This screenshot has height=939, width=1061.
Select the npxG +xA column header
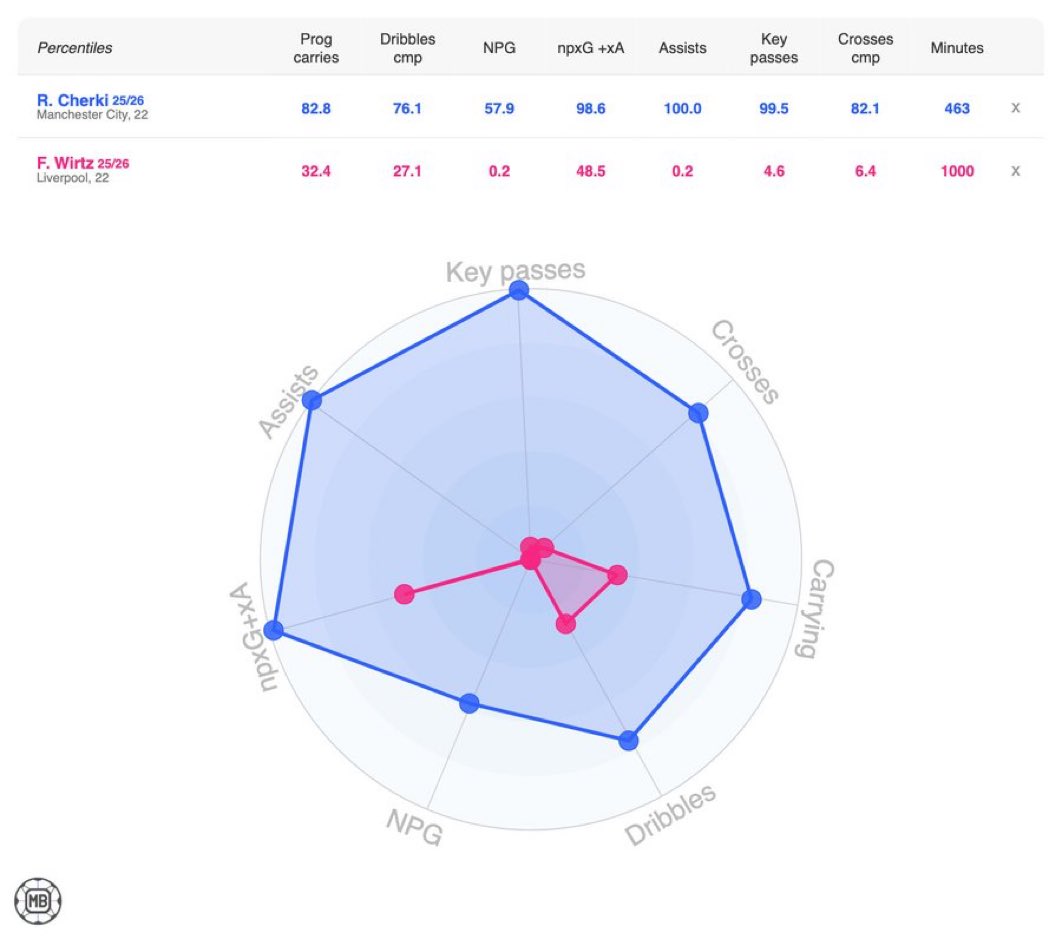[590, 48]
